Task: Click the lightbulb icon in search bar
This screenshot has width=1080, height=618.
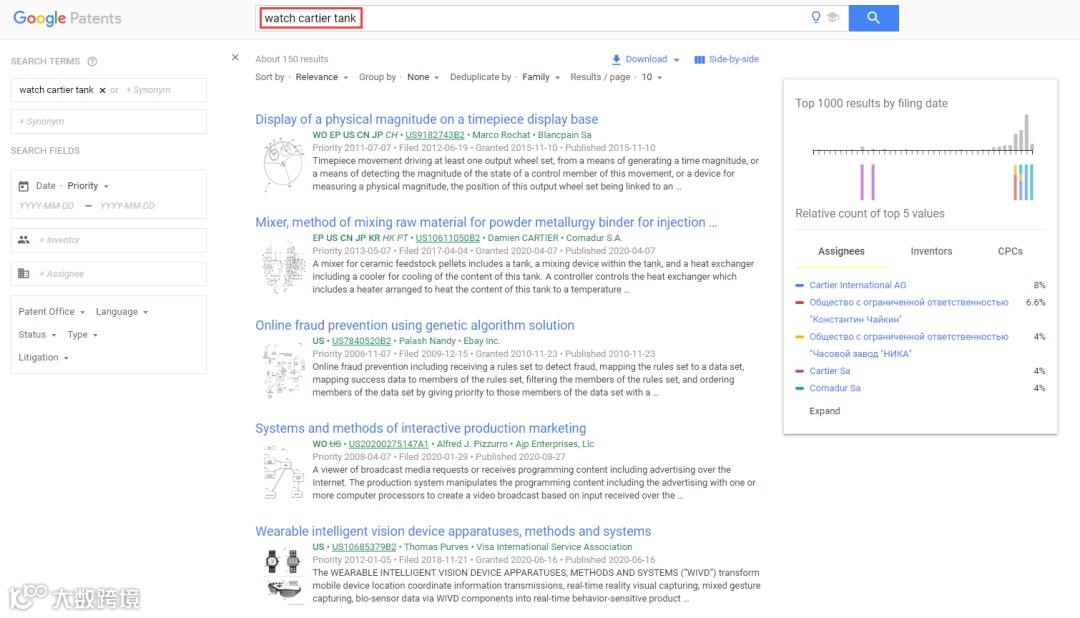Action: coord(816,17)
